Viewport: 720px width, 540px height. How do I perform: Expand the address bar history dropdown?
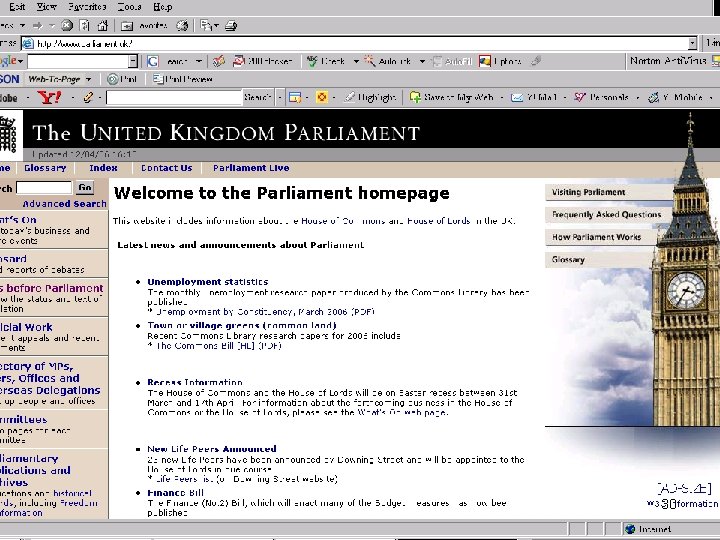point(692,44)
